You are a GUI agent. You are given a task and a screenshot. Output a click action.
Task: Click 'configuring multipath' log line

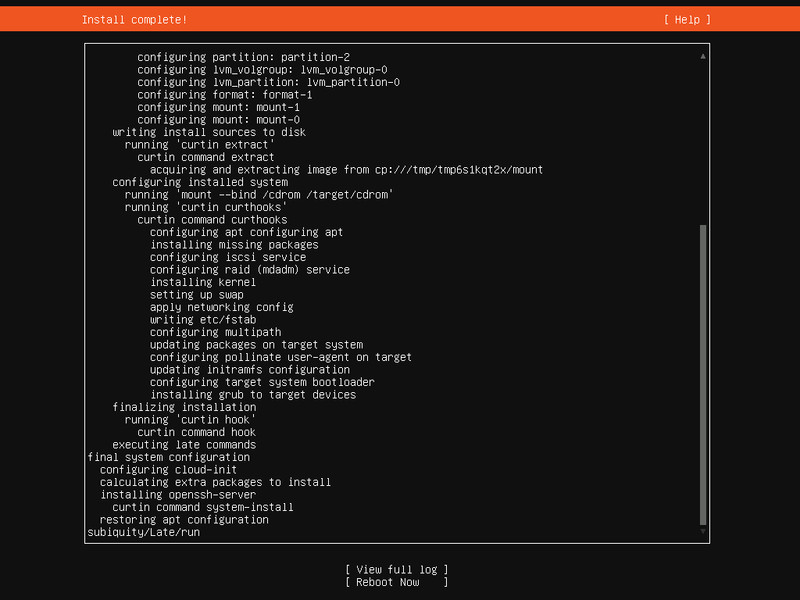click(x=215, y=332)
